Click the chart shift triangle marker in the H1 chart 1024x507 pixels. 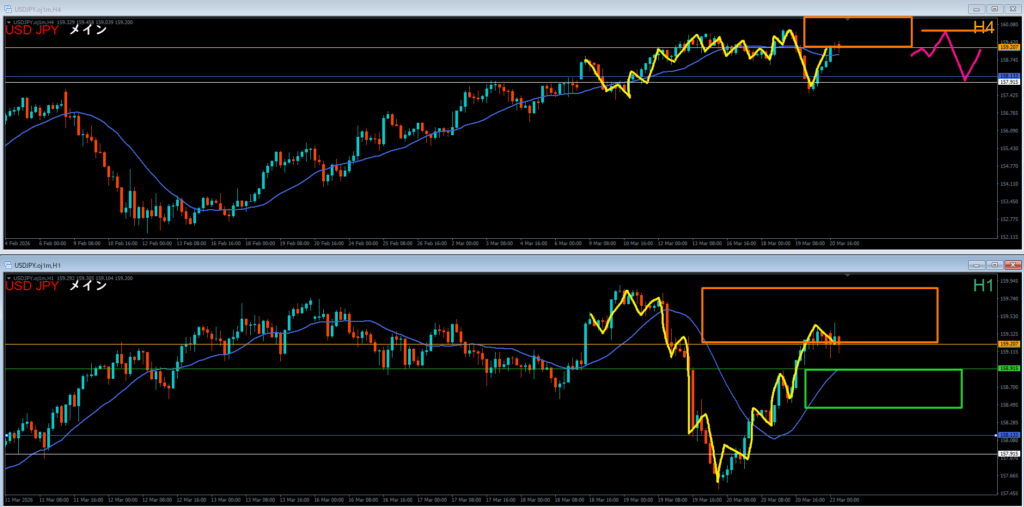pos(848,275)
